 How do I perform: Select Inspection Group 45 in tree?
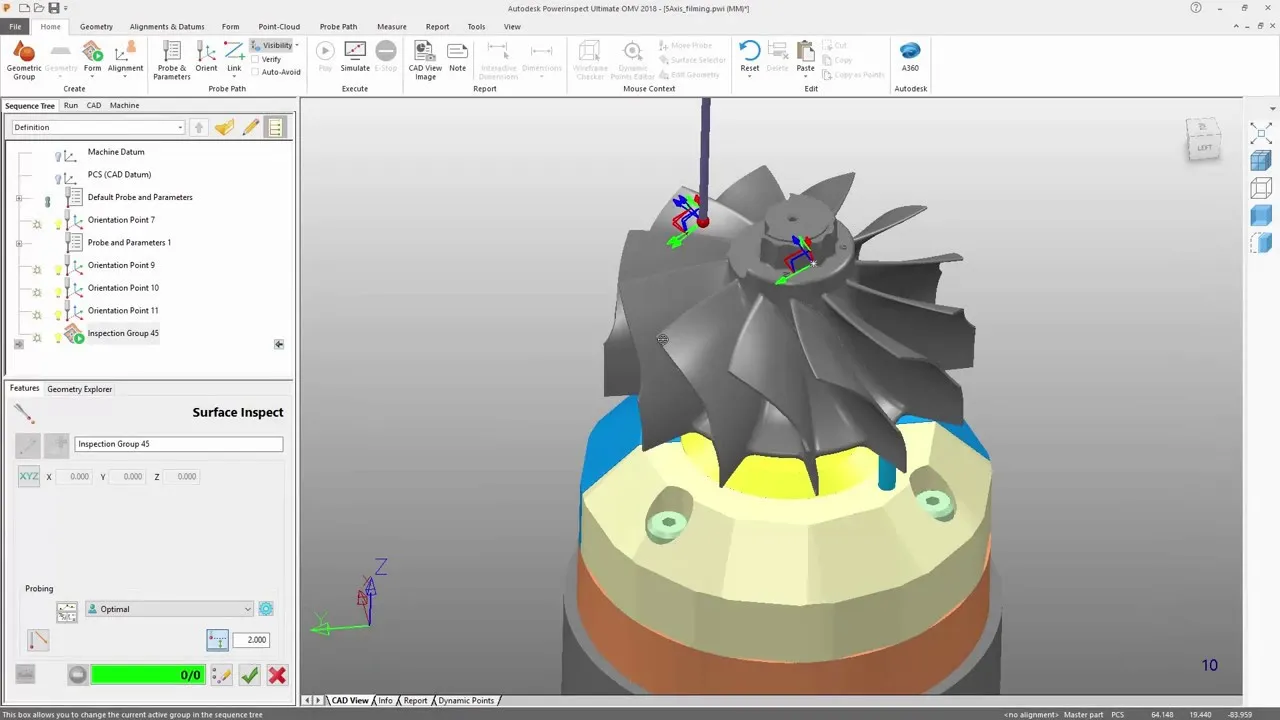point(123,333)
